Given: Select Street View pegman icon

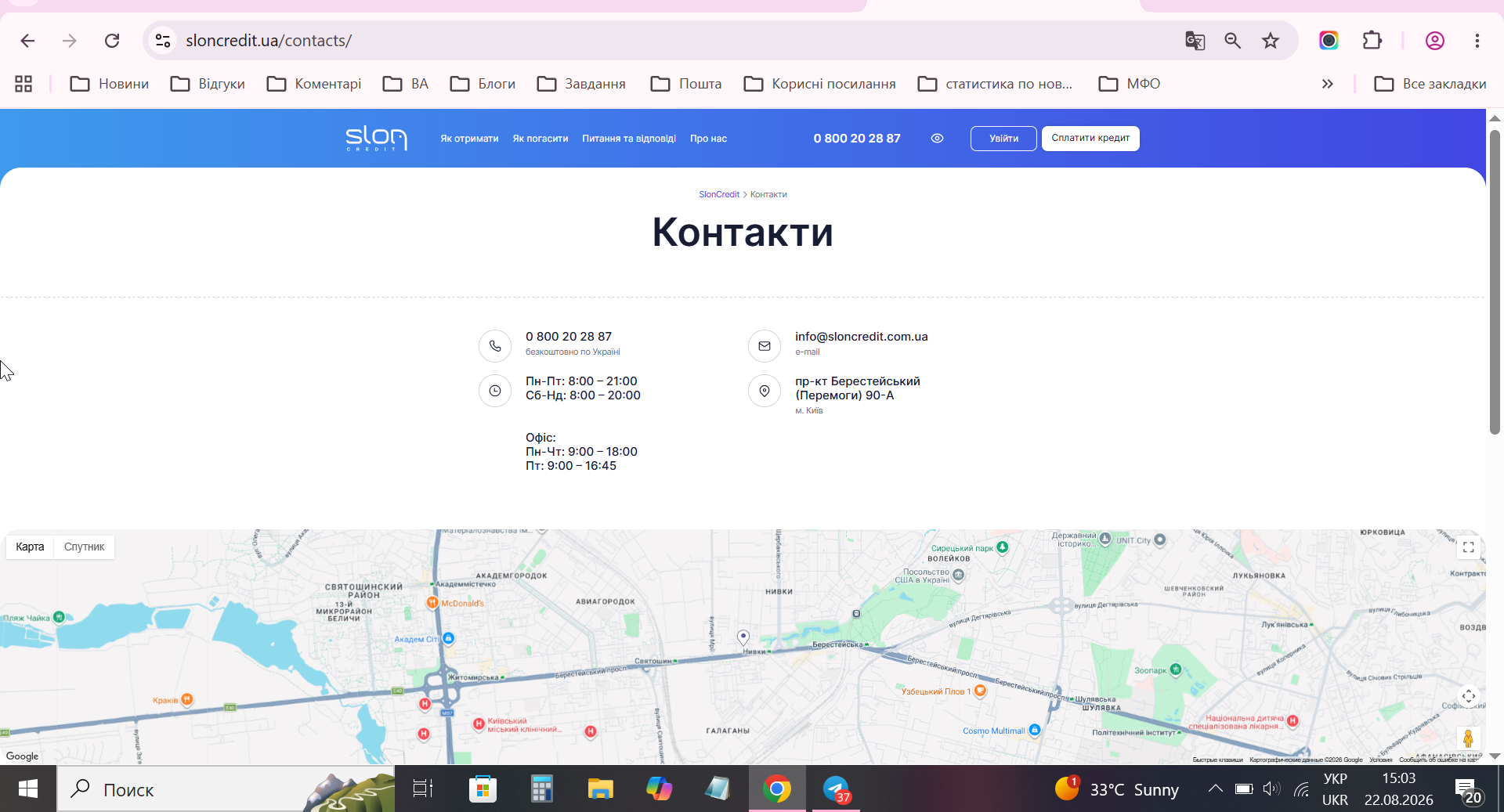Looking at the screenshot, I should (x=1469, y=738).
